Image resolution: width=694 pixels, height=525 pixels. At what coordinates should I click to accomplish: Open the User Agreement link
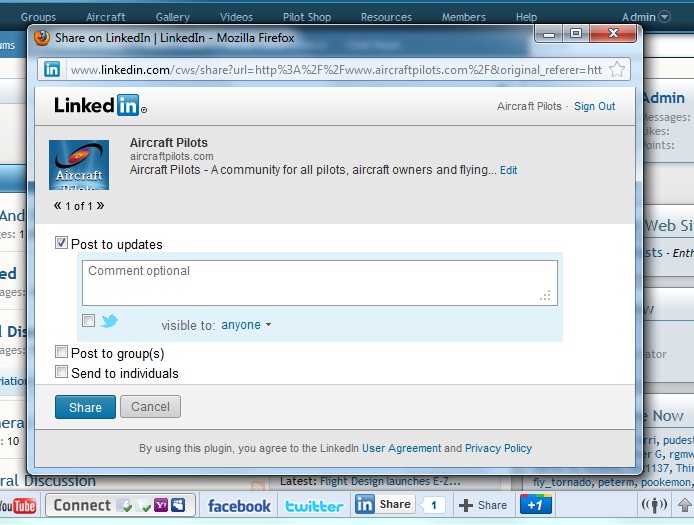pos(401,448)
